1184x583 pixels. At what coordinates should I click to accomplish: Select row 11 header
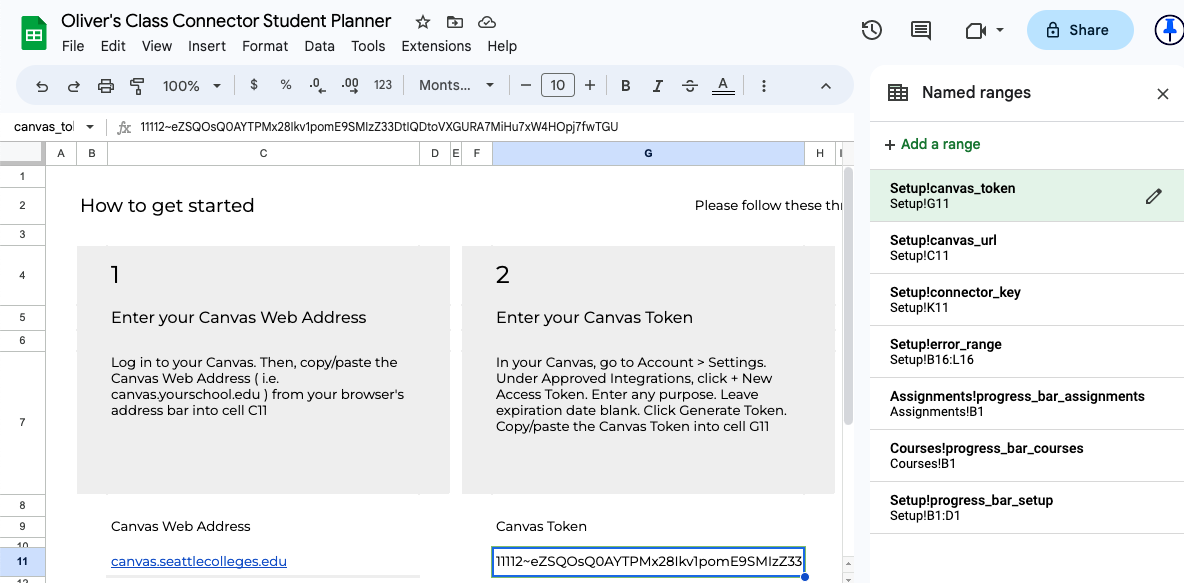click(x=23, y=562)
